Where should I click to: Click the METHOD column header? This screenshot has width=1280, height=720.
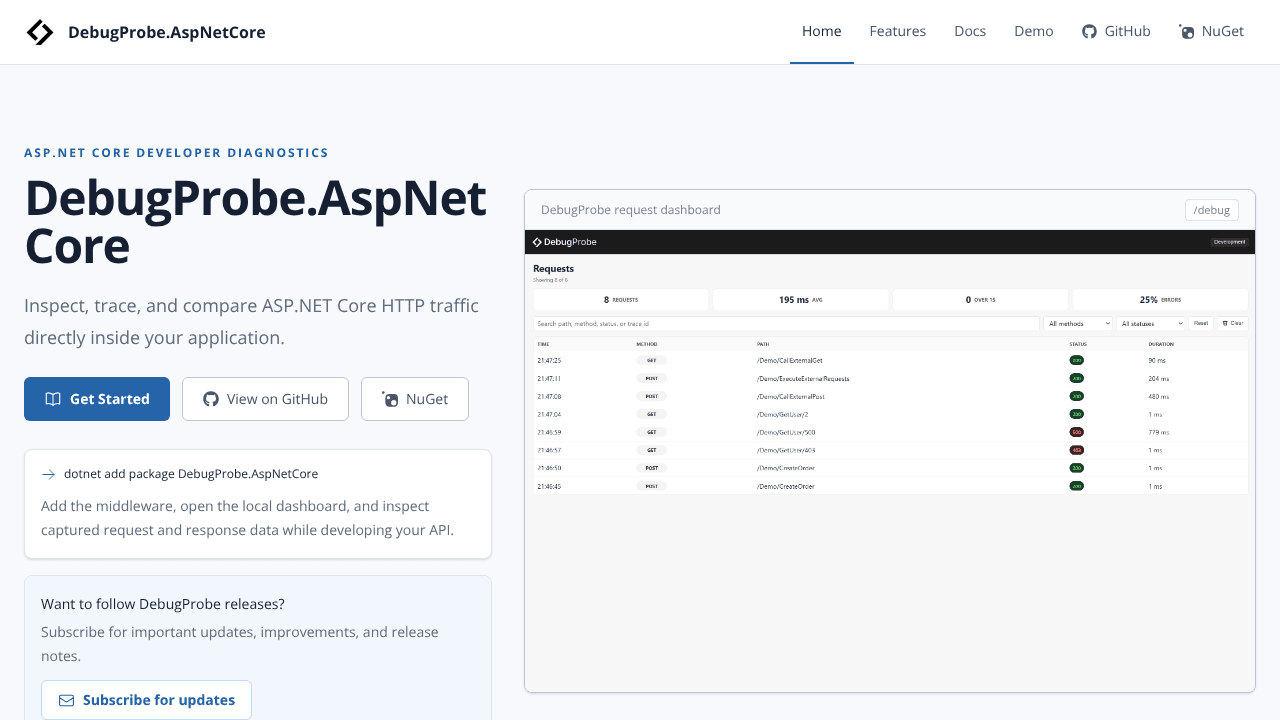click(647, 344)
